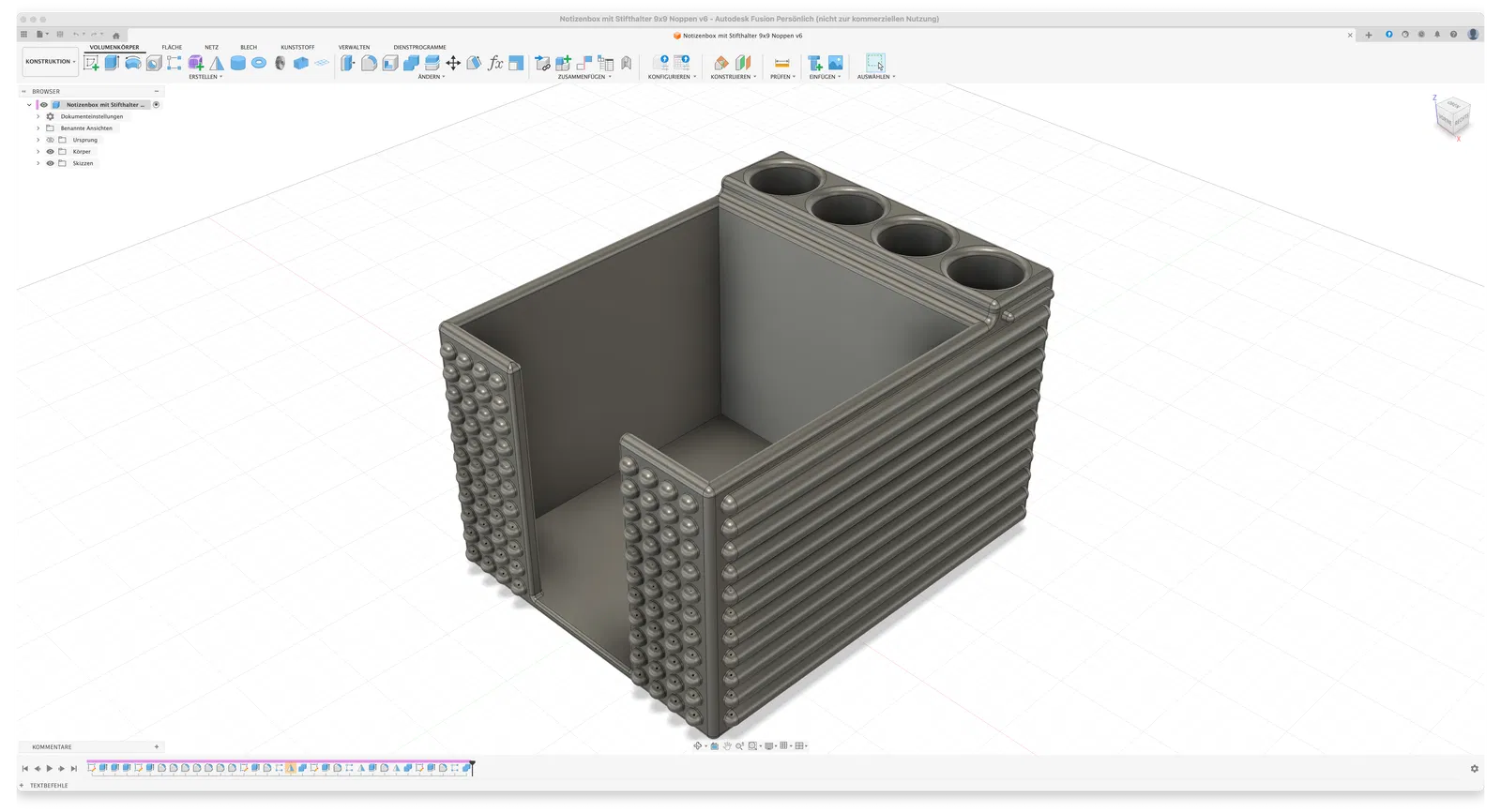1501x812 pixels.
Task: Close the Notizenbox document tab
Action: pos(1350,36)
